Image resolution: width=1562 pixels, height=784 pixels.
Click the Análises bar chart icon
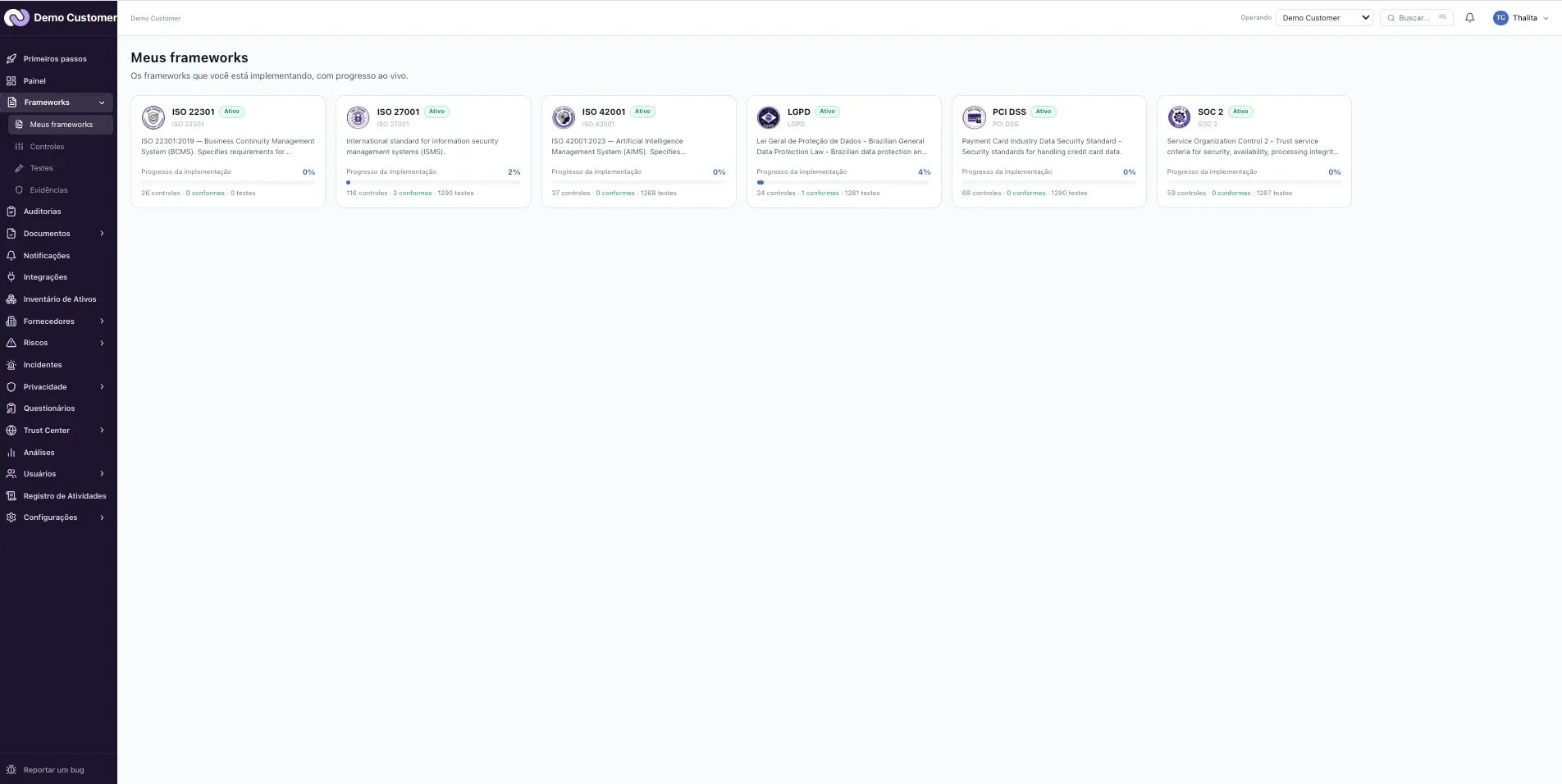[x=11, y=453]
